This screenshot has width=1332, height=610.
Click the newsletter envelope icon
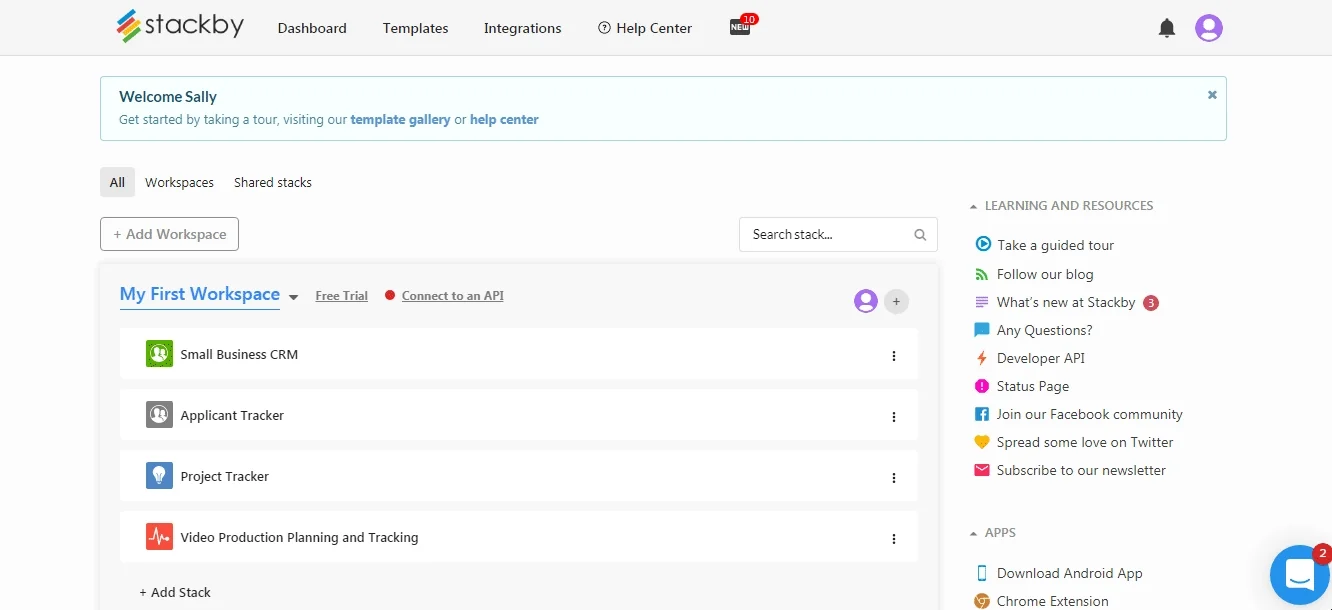pos(982,470)
